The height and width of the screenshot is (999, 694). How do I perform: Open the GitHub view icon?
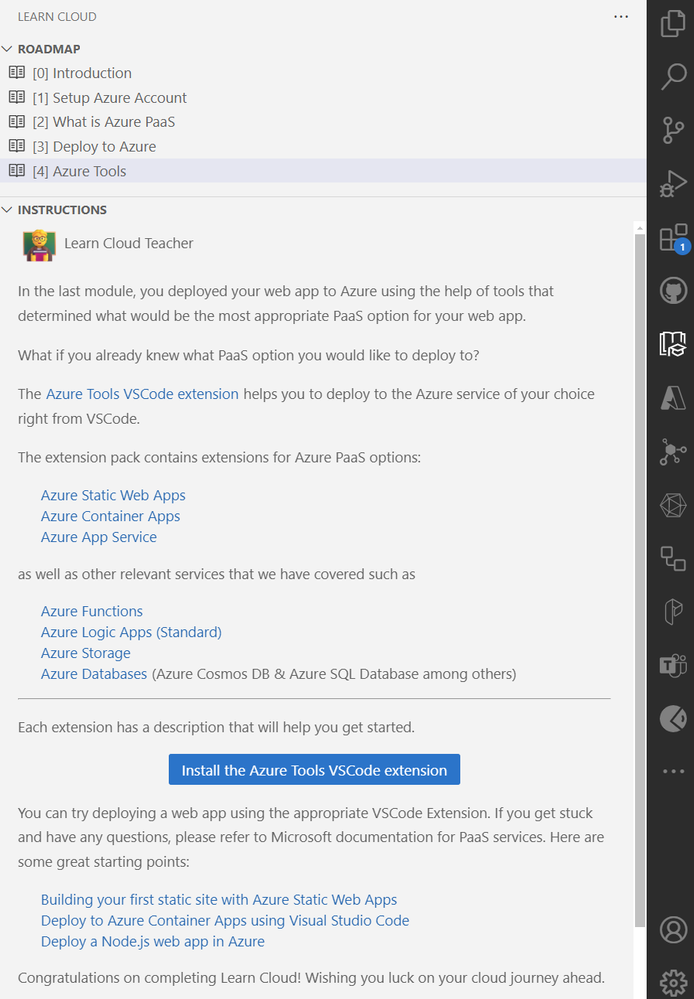673,291
